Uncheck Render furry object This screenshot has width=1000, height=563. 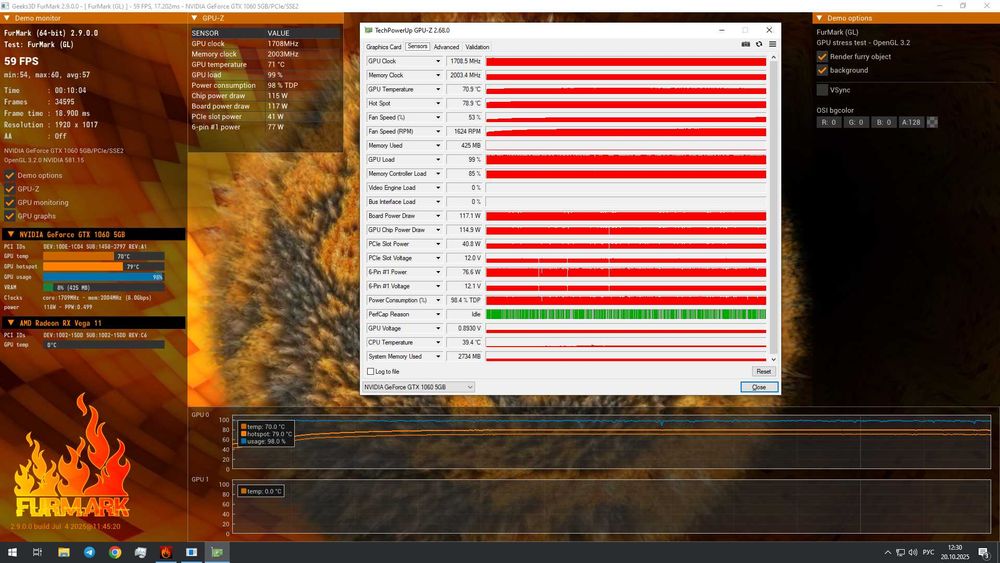822,57
